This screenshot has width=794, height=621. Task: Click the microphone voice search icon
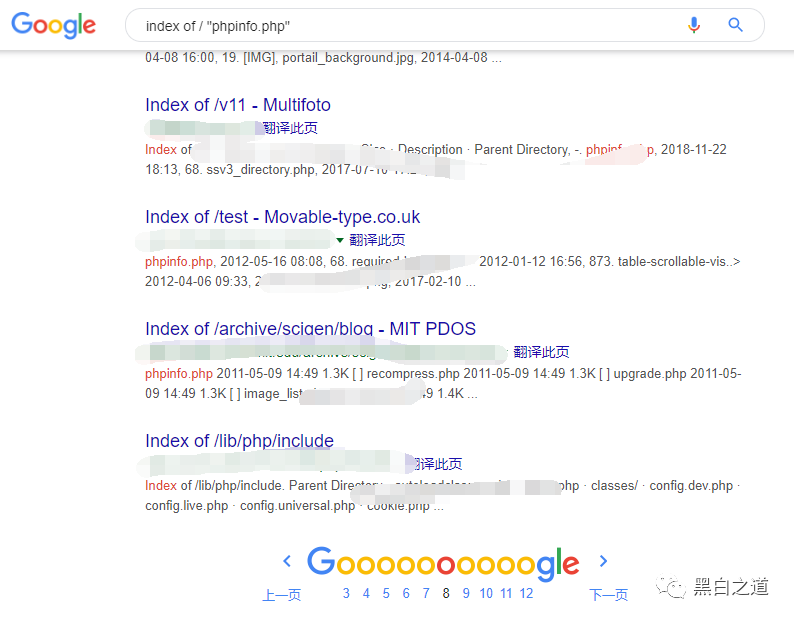coord(694,25)
